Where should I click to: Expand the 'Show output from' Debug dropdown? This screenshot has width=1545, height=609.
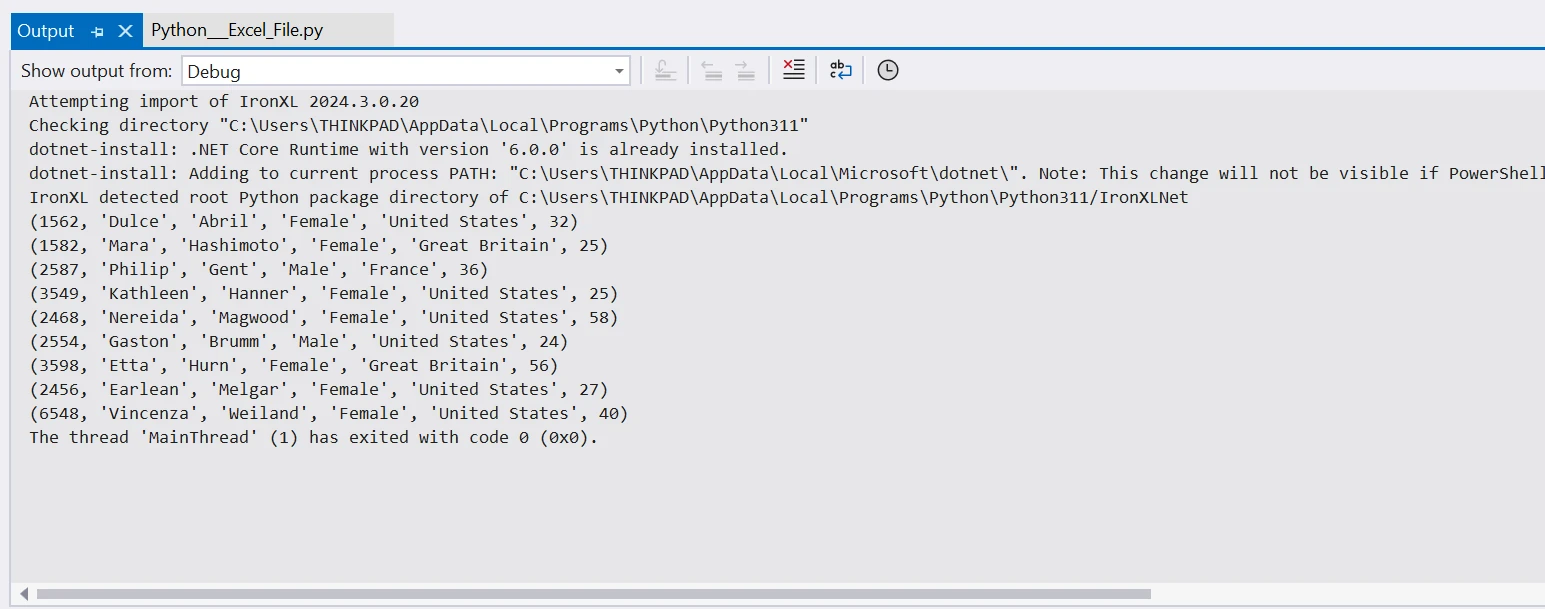(x=619, y=71)
